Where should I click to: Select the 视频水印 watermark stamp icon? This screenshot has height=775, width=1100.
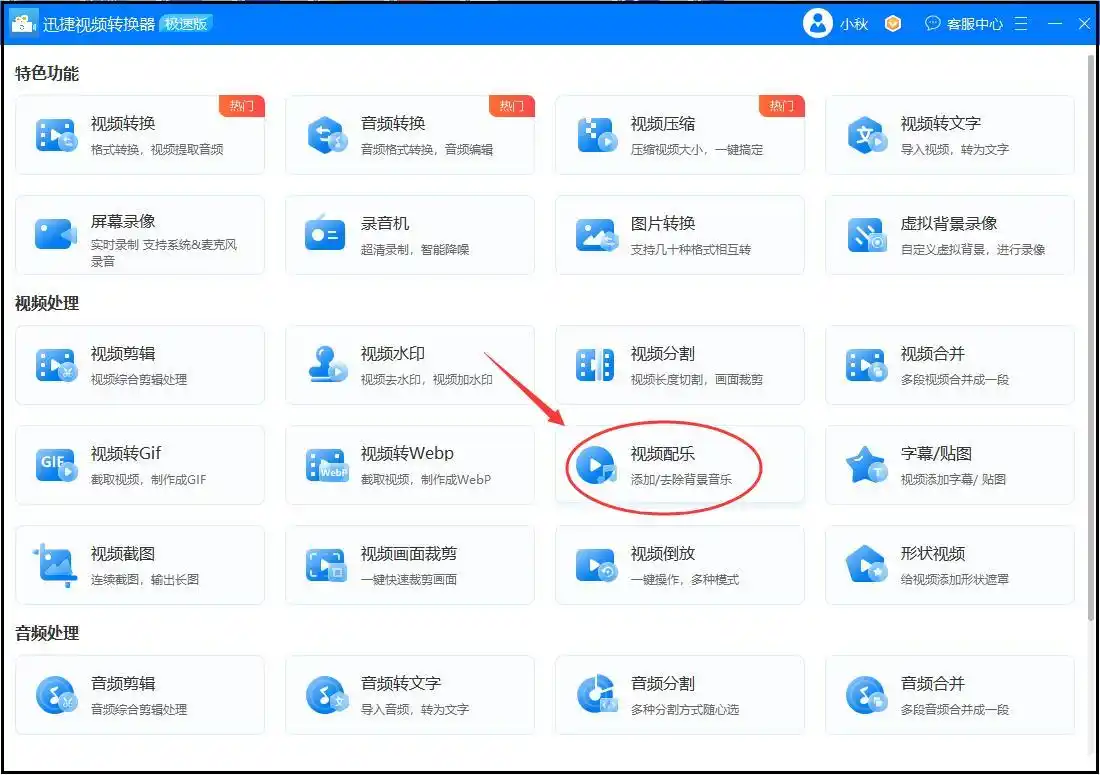326,365
